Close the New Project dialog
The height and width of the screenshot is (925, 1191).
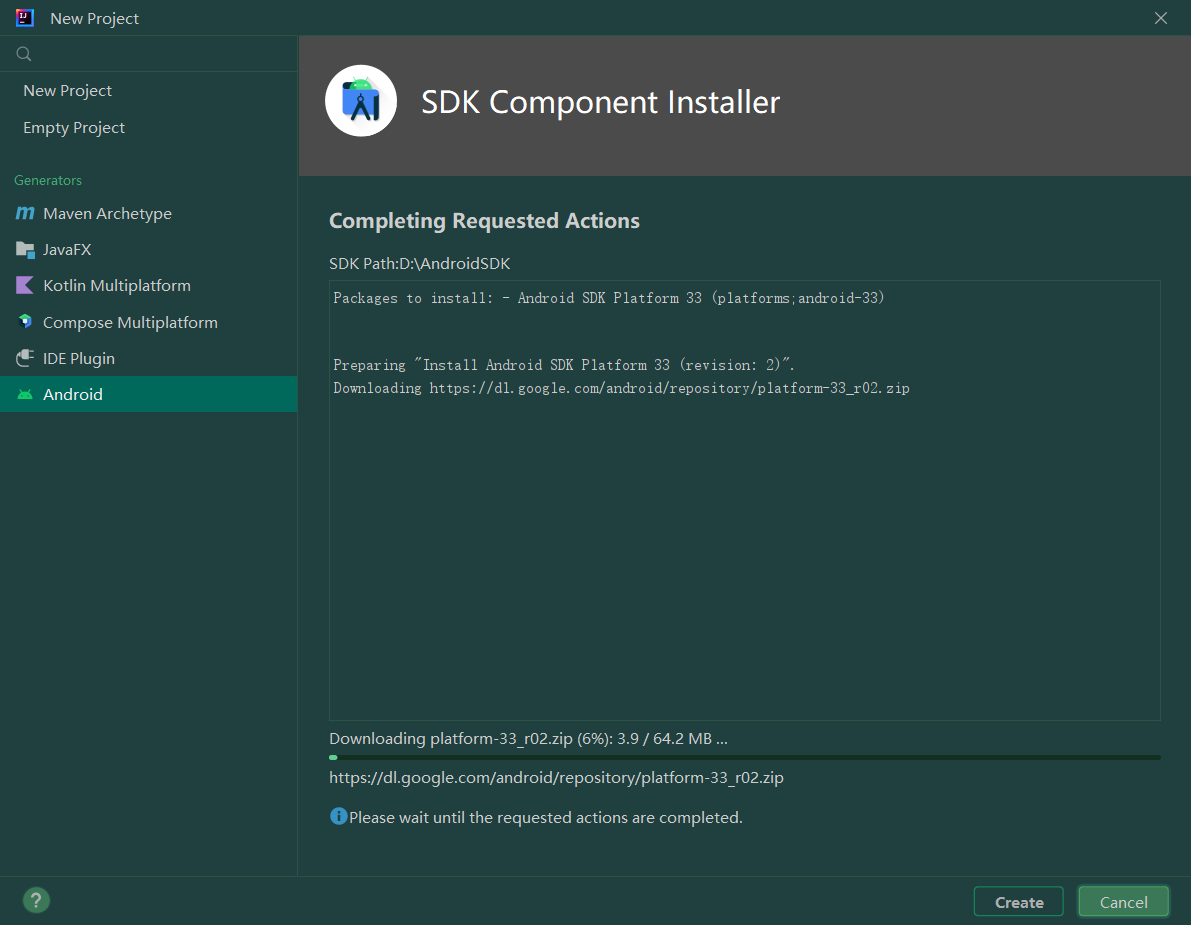tap(1161, 18)
